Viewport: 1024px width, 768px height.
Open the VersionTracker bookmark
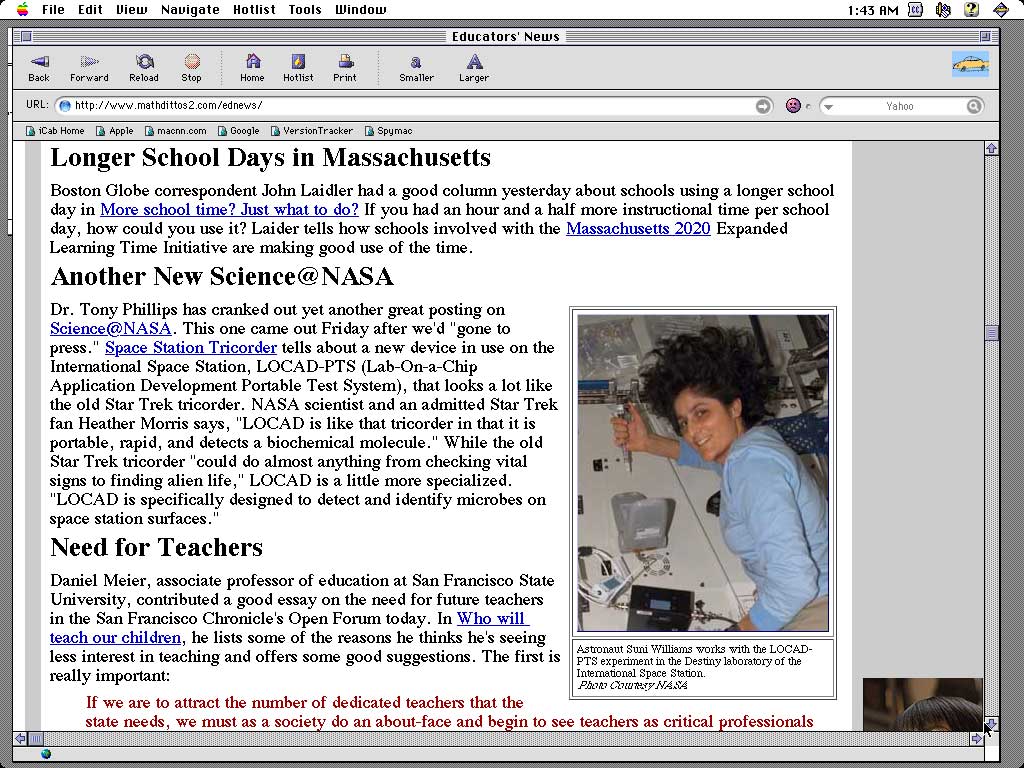point(312,131)
